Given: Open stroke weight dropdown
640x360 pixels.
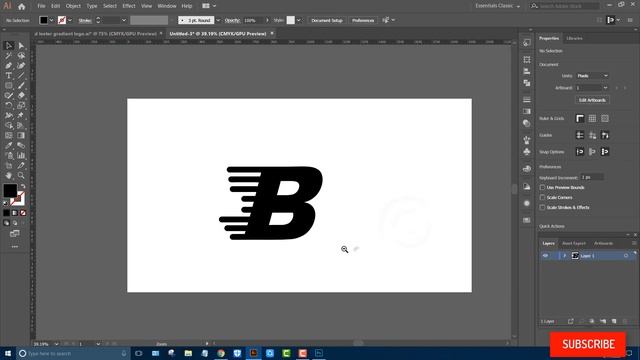Looking at the screenshot, I should pos(124,20).
